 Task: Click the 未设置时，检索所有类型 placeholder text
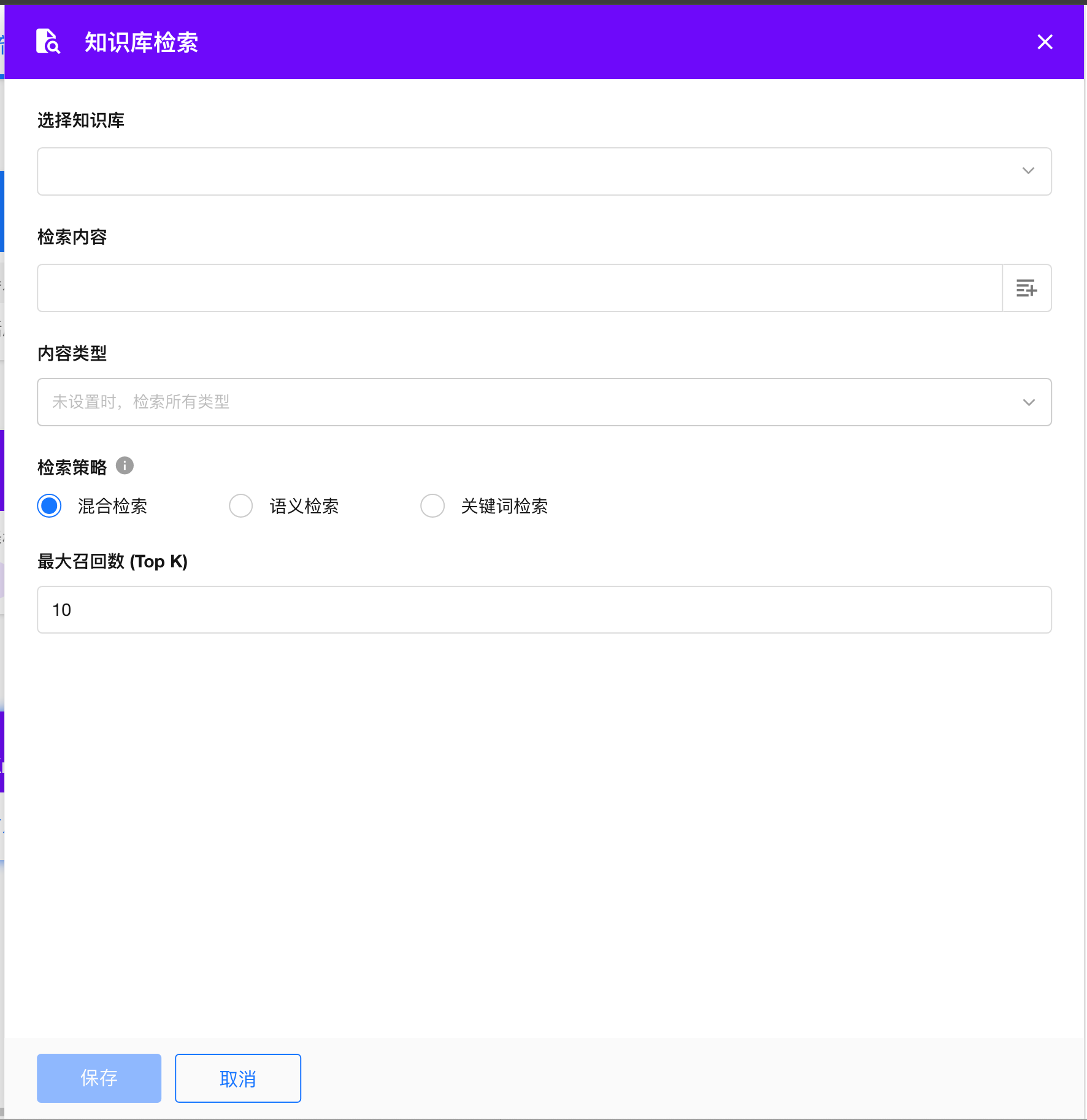[140, 402]
